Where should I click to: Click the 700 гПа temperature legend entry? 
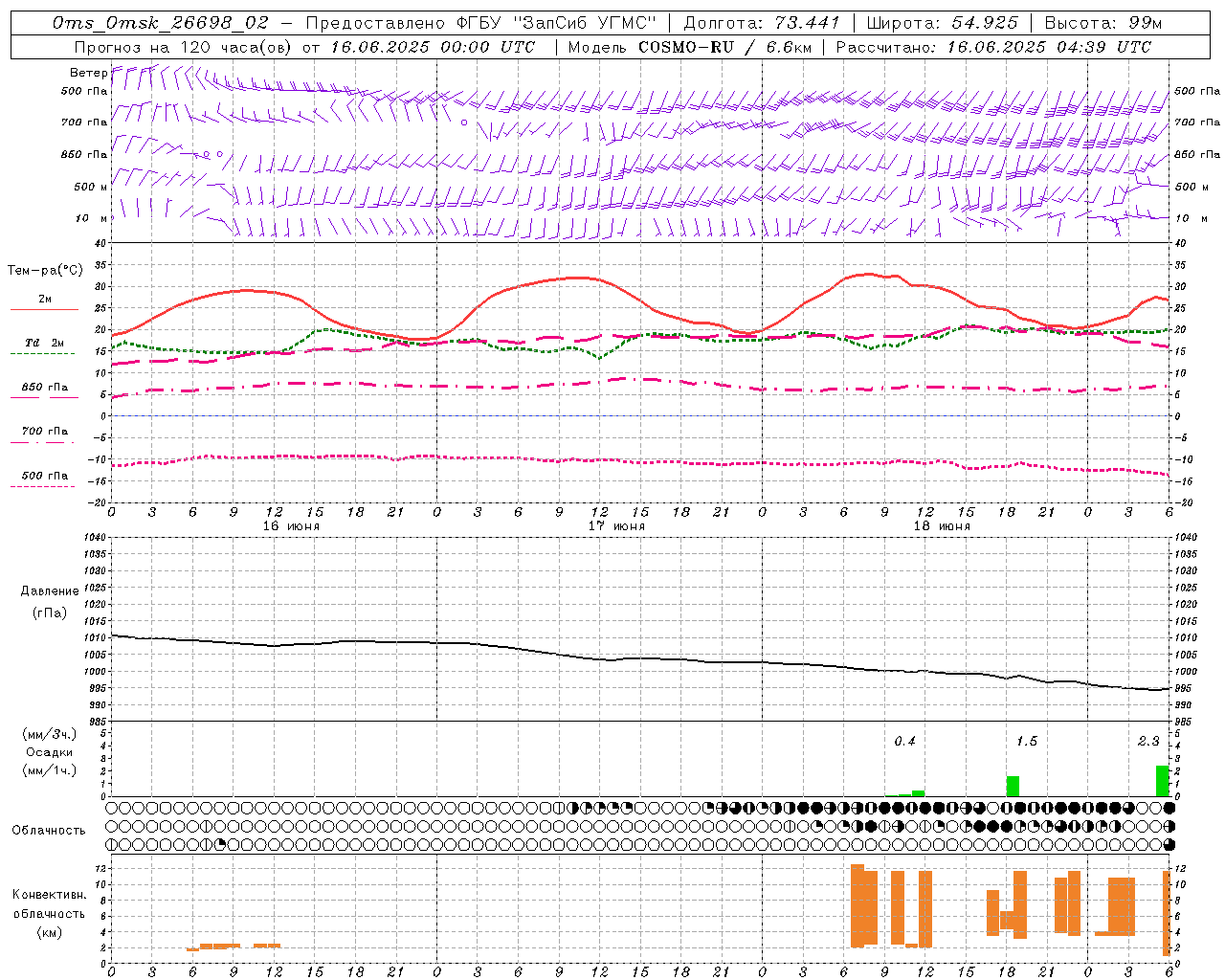click(x=45, y=432)
